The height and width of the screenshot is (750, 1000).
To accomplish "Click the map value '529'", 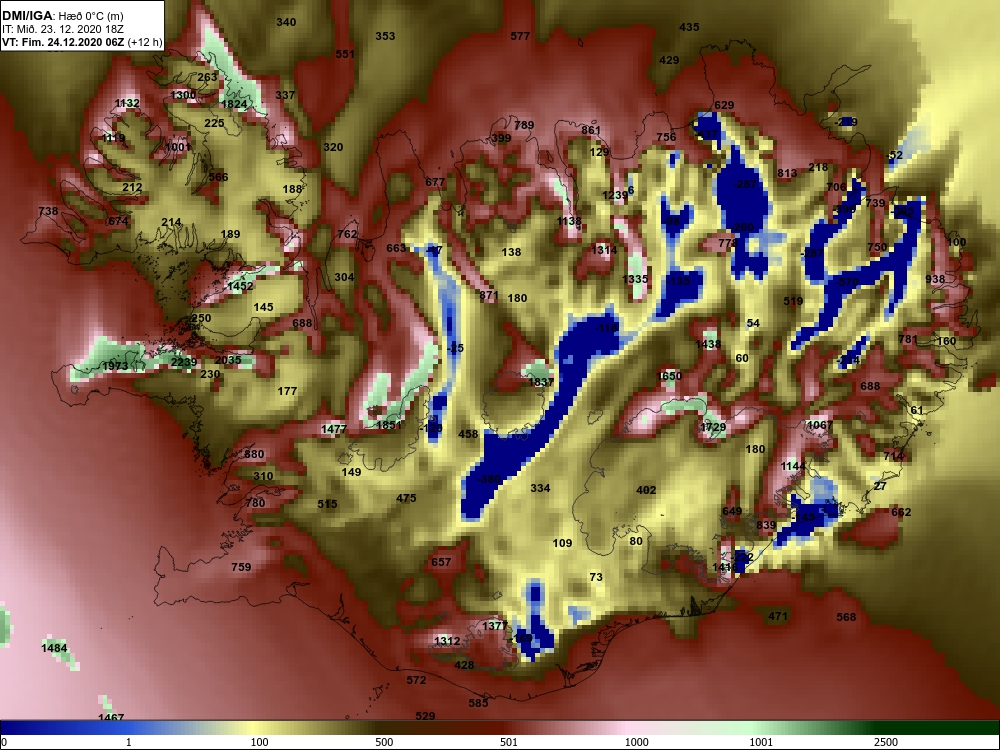I will 425,716.
